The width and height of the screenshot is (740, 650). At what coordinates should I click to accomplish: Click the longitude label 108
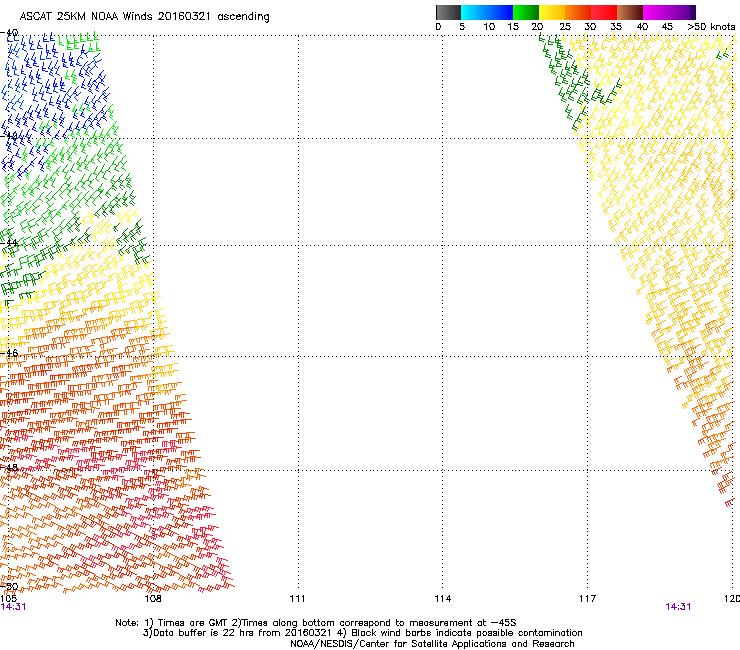152,599
